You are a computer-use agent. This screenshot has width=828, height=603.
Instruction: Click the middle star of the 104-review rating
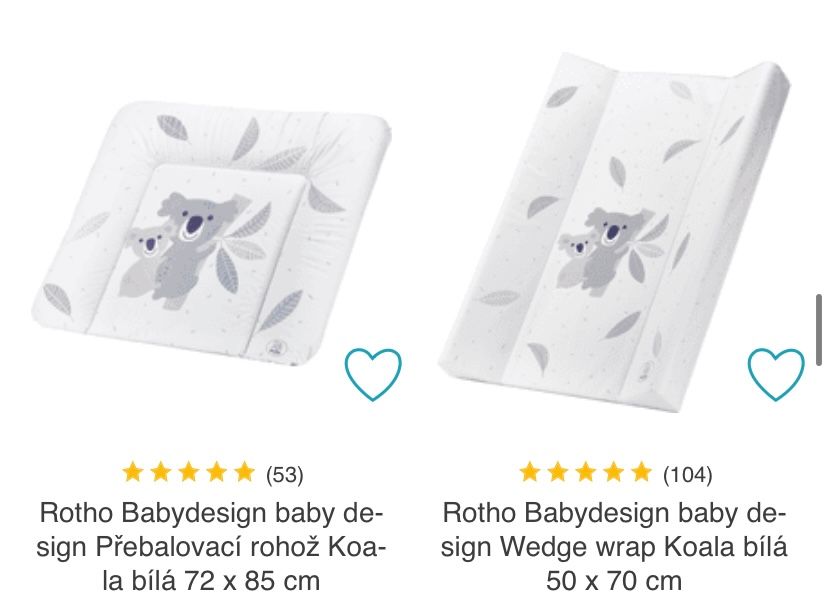(x=586, y=472)
